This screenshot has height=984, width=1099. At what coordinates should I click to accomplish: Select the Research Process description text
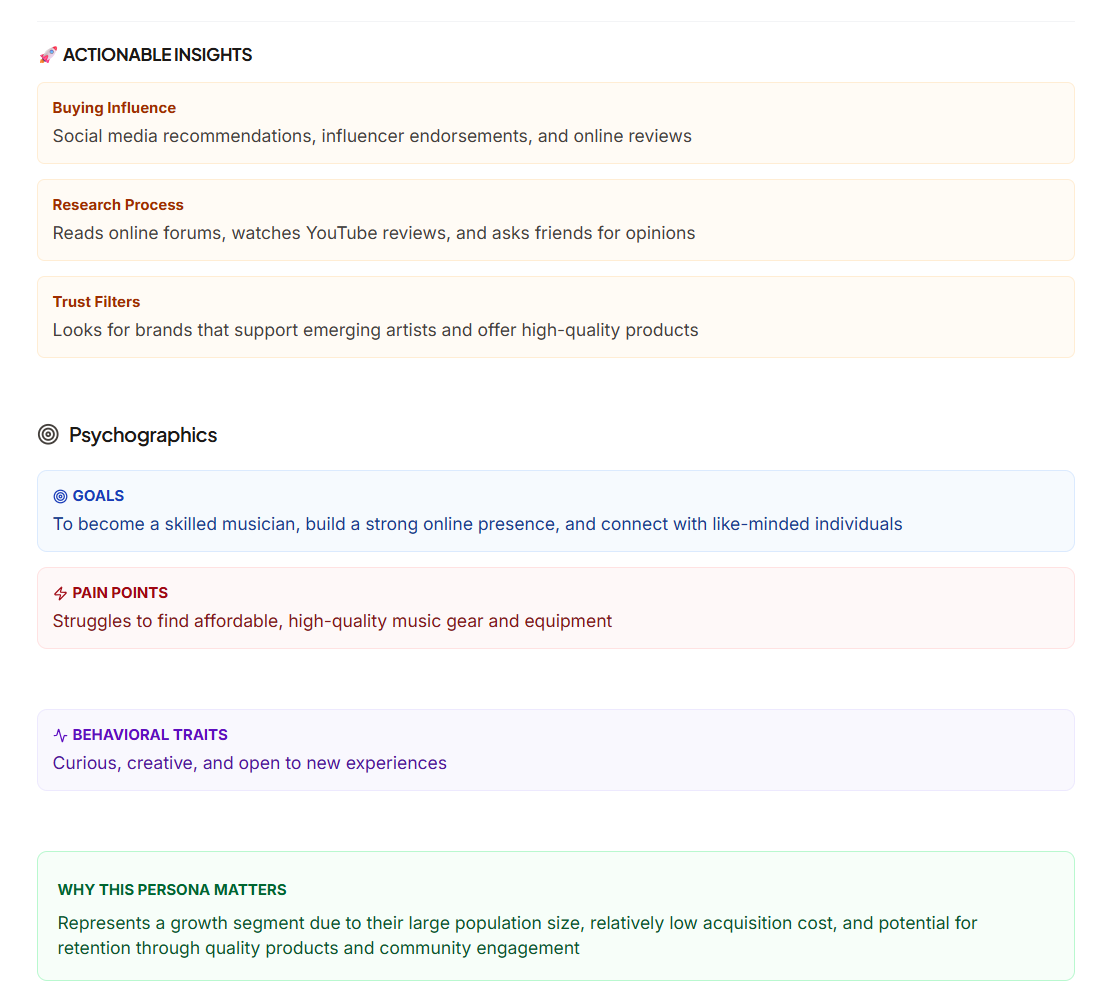point(373,233)
